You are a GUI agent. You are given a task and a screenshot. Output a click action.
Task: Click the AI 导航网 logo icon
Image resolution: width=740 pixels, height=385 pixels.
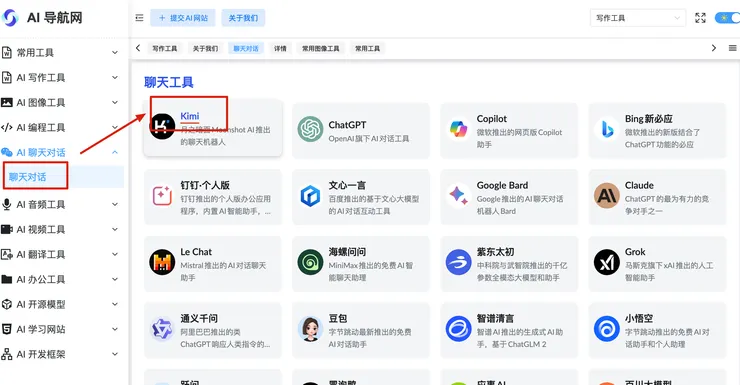[10, 18]
